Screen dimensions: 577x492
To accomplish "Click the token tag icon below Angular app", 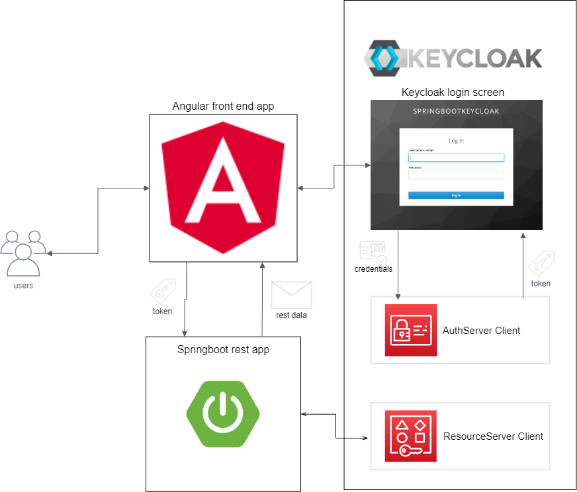I will 163,291.
